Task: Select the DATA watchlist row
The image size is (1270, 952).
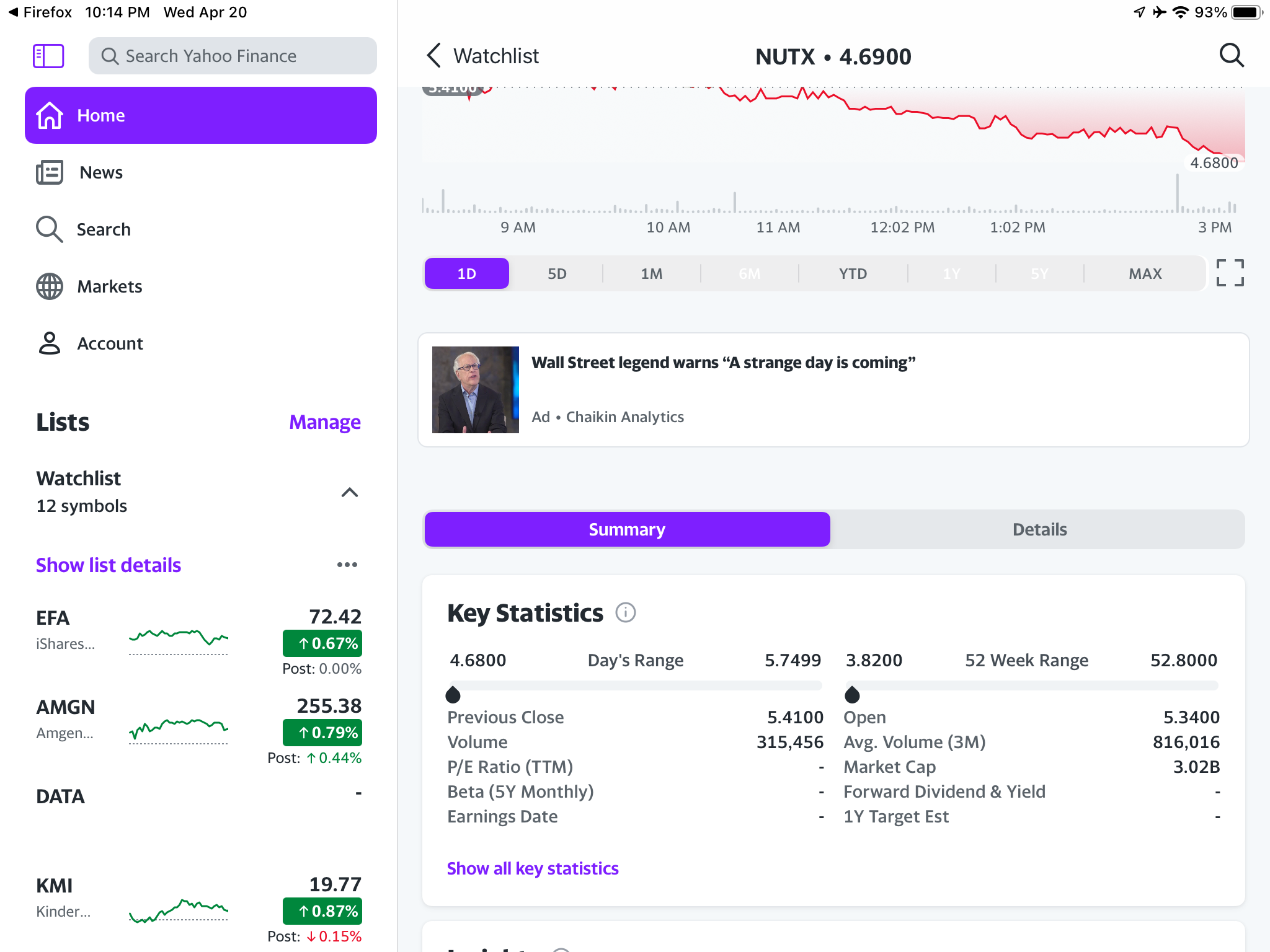Action: 199,796
